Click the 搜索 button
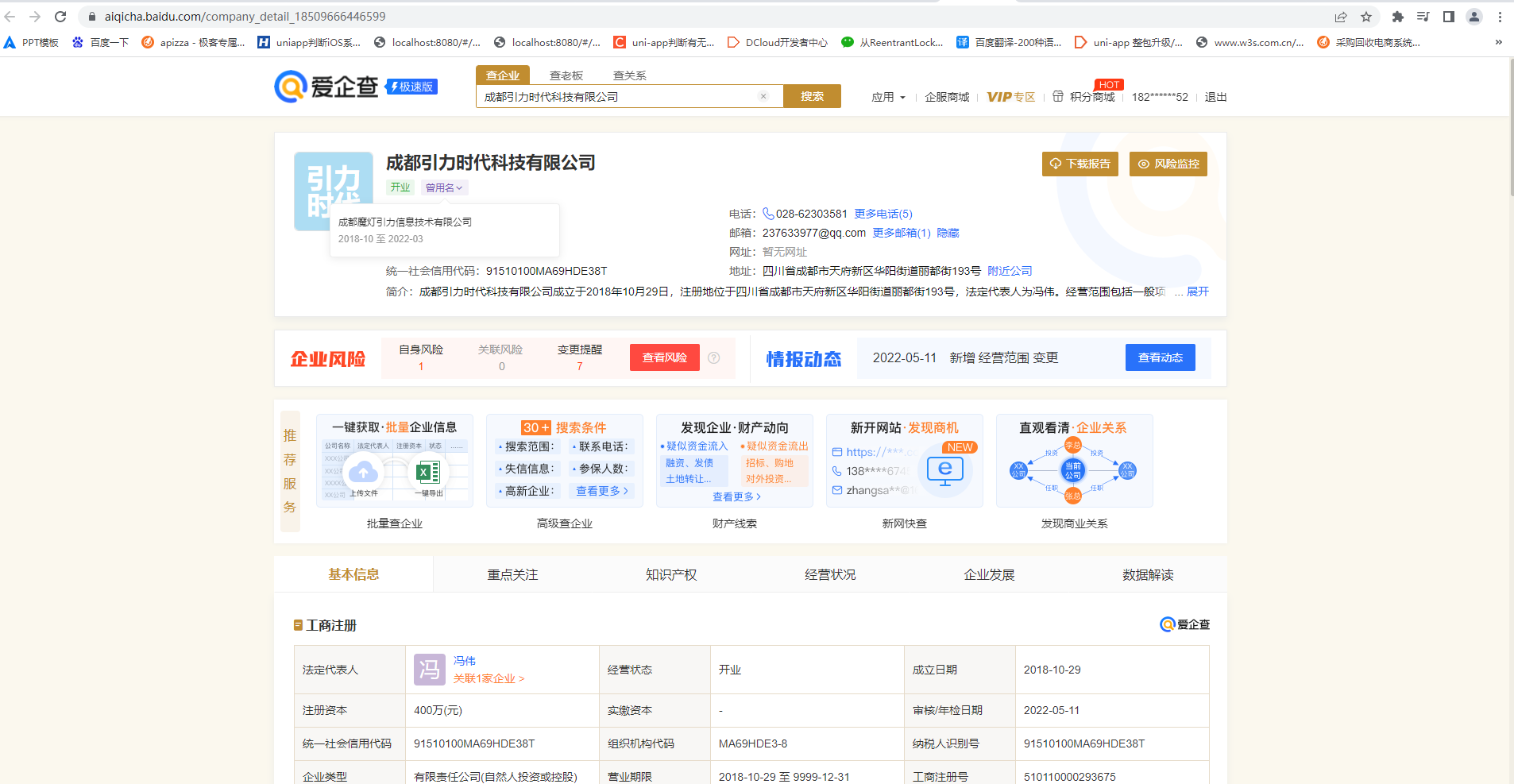 (812, 96)
